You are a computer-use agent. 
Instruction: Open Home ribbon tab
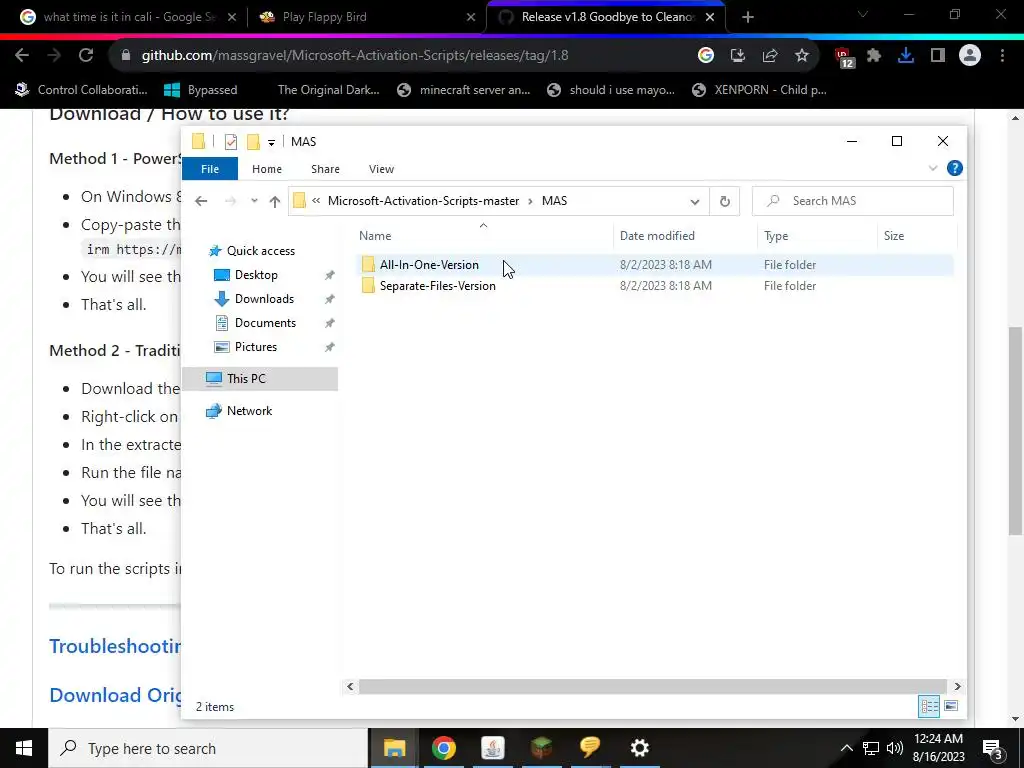click(x=266, y=169)
